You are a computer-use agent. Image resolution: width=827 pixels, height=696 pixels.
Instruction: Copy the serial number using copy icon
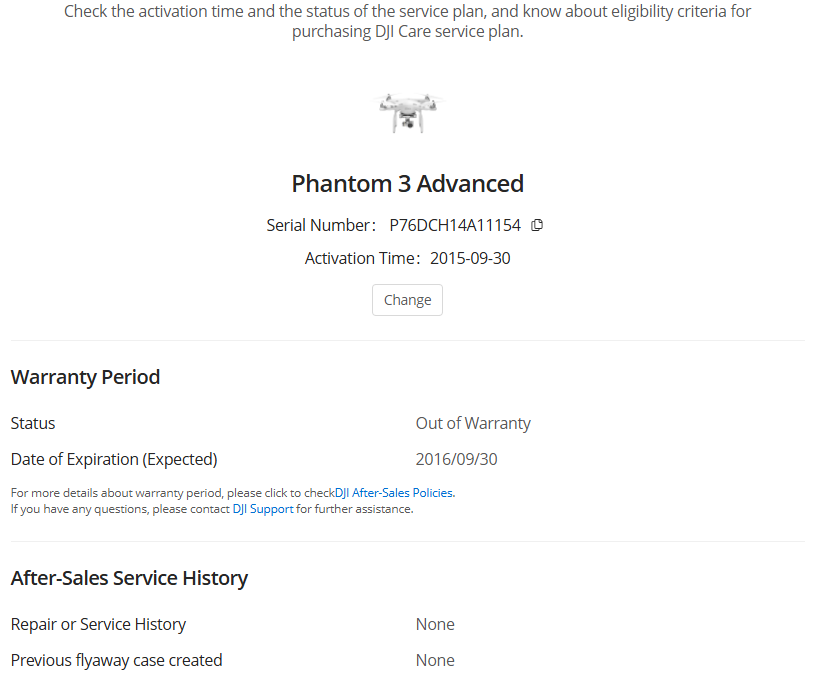(x=537, y=225)
